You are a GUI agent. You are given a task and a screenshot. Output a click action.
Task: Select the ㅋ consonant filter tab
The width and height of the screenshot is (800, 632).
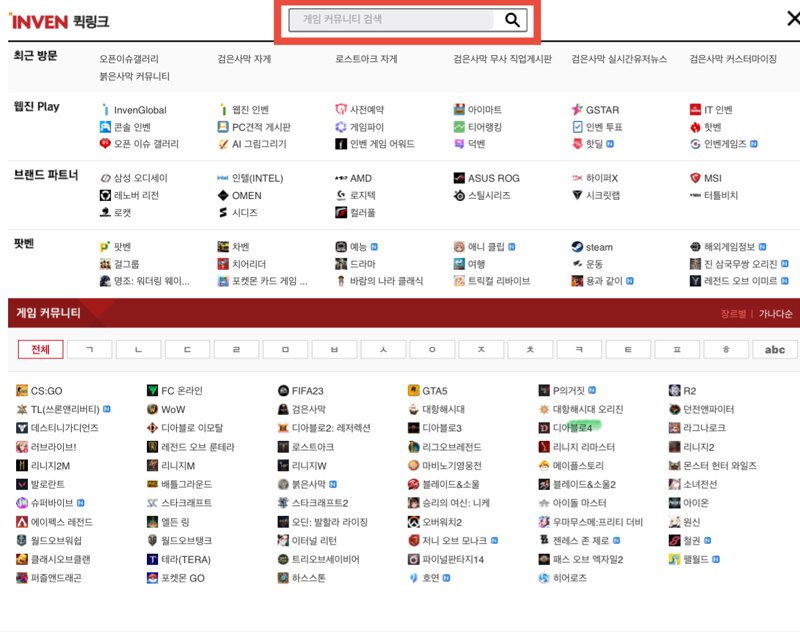pyautogui.click(x=579, y=349)
